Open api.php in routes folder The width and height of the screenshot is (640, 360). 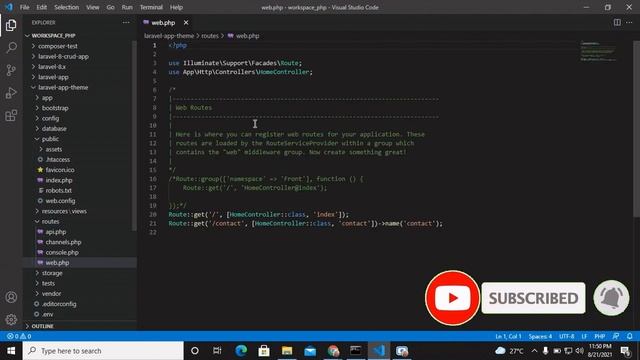(x=56, y=231)
